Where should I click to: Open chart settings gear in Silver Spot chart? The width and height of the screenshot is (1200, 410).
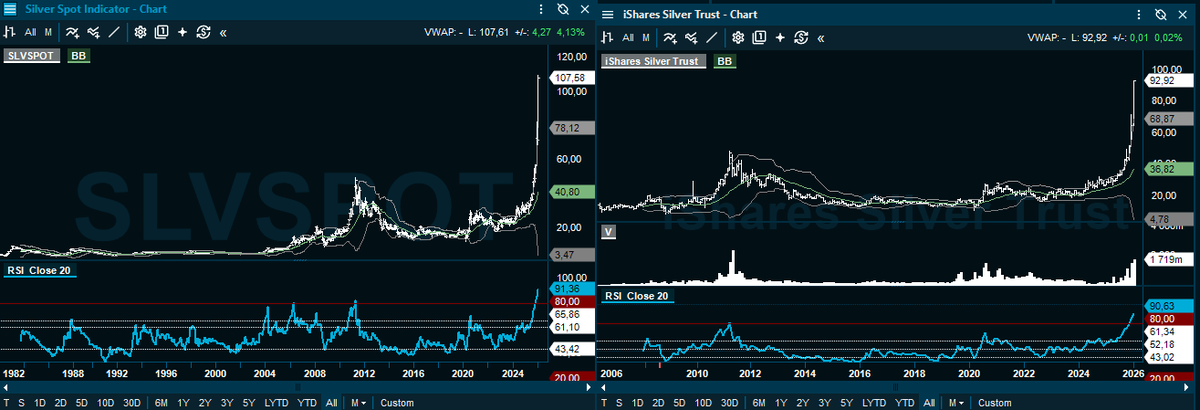141,32
